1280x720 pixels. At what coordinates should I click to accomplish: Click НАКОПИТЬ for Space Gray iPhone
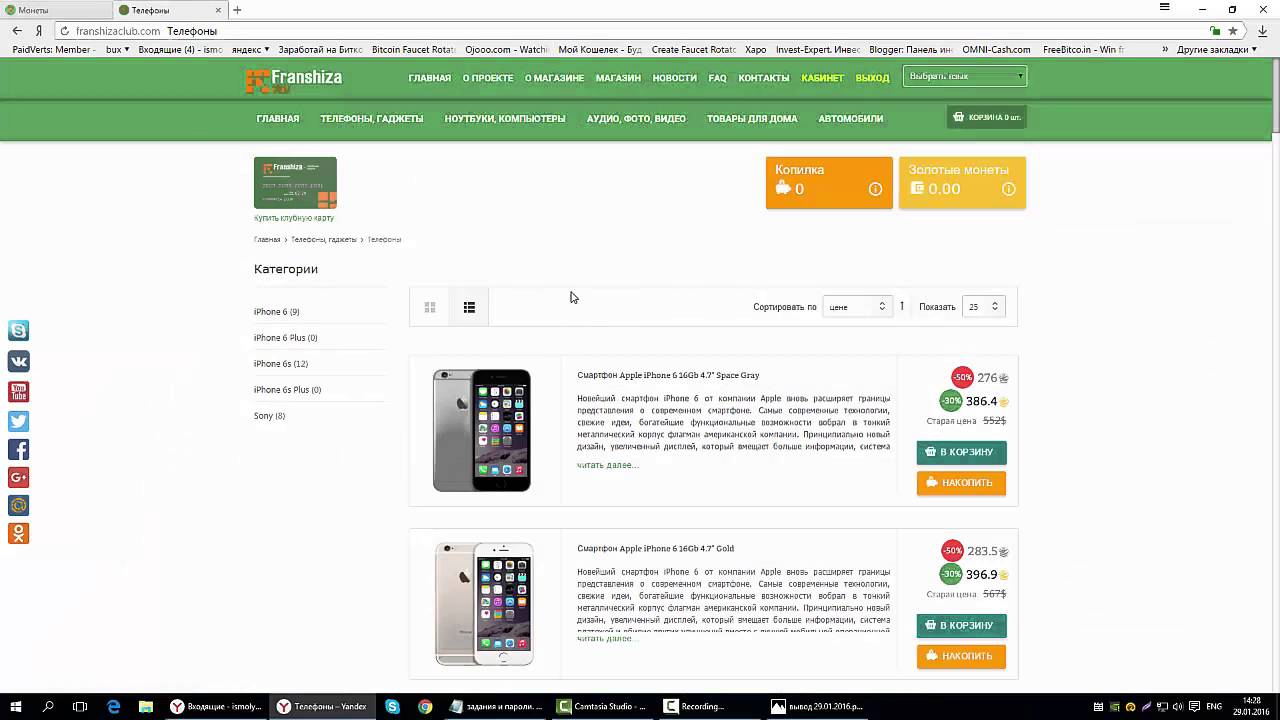(961, 483)
